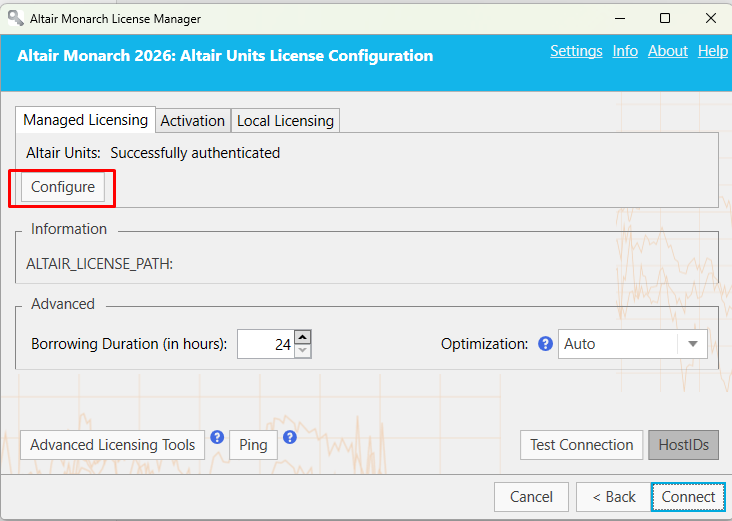The height and width of the screenshot is (521, 732).
Task: Close the License Manager window
Action: click(711, 18)
